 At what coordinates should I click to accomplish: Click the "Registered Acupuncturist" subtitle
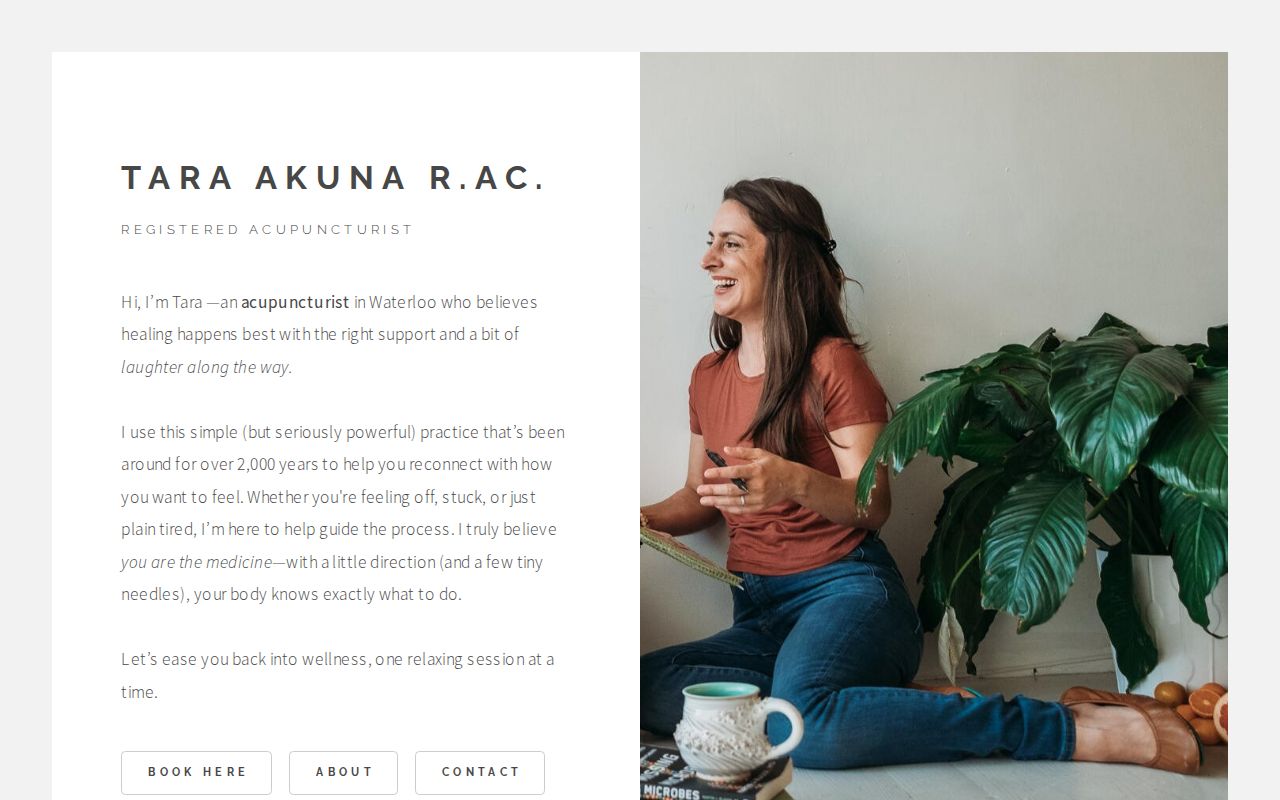coord(267,230)
